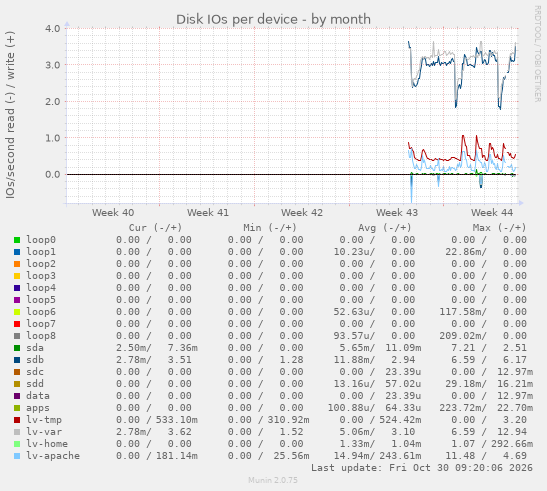Click the Munin 2.0.75 footer text
Image resolution: width=547 pixels, height=491 pixels.
pos(273,480)
